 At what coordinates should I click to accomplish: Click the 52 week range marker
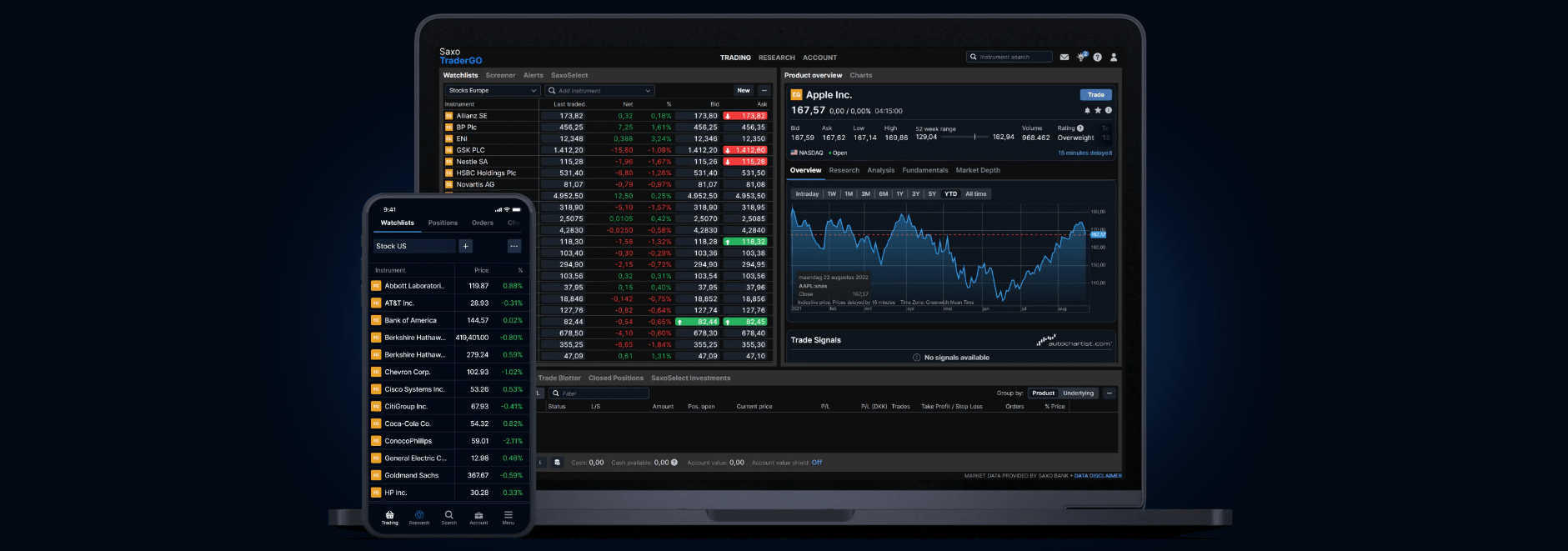click(x=975, y=138)
